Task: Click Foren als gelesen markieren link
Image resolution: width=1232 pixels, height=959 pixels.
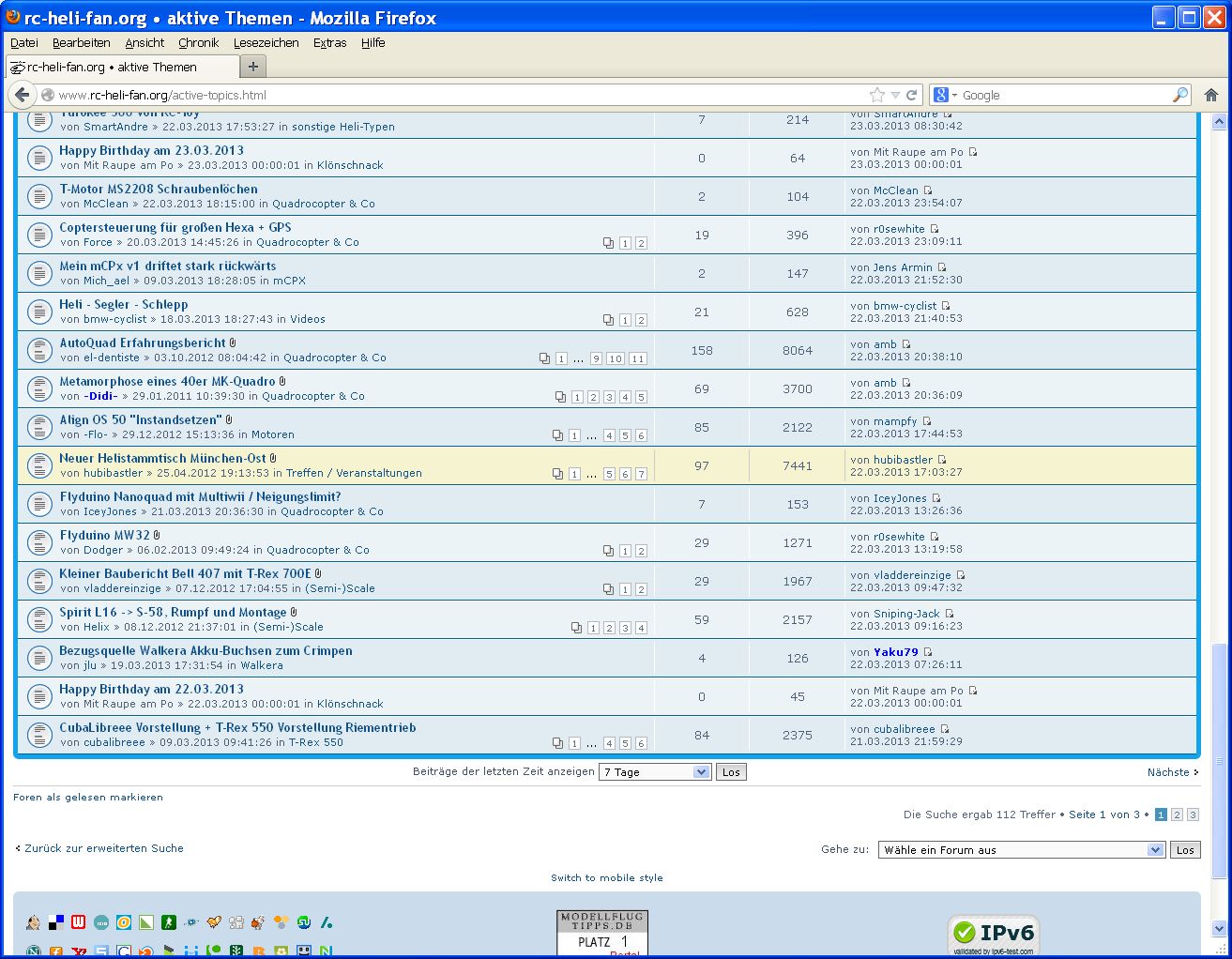Action: [x=88, y=797]
